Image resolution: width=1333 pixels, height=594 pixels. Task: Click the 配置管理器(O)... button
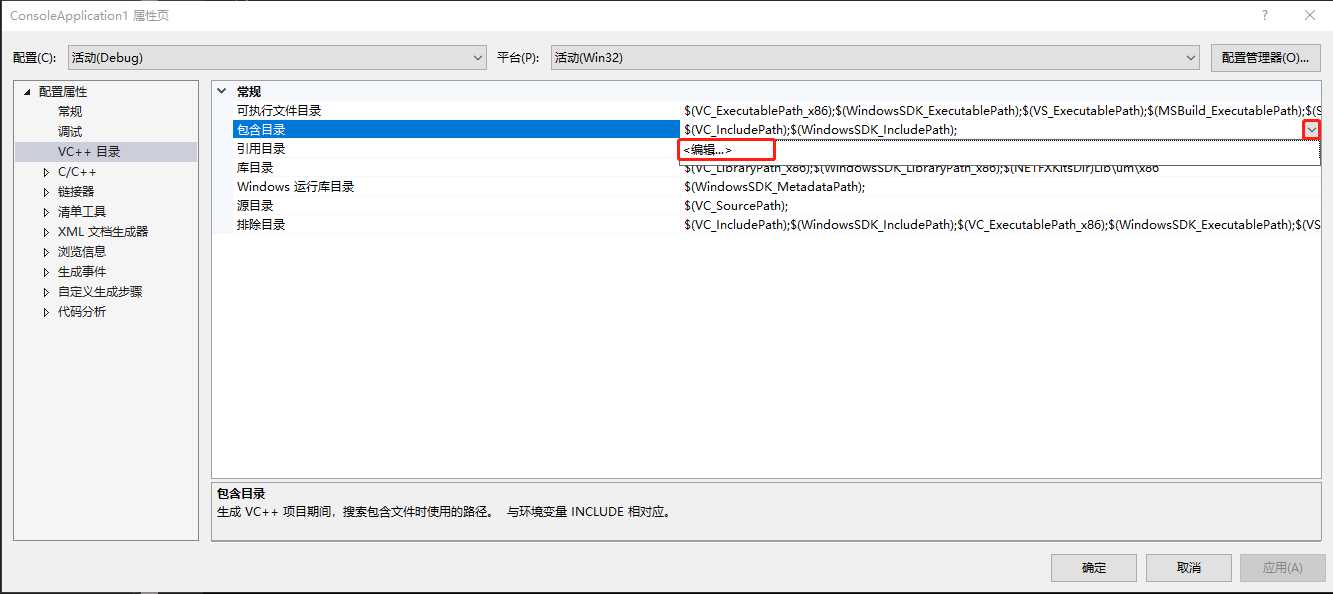tap(1265, 57)
